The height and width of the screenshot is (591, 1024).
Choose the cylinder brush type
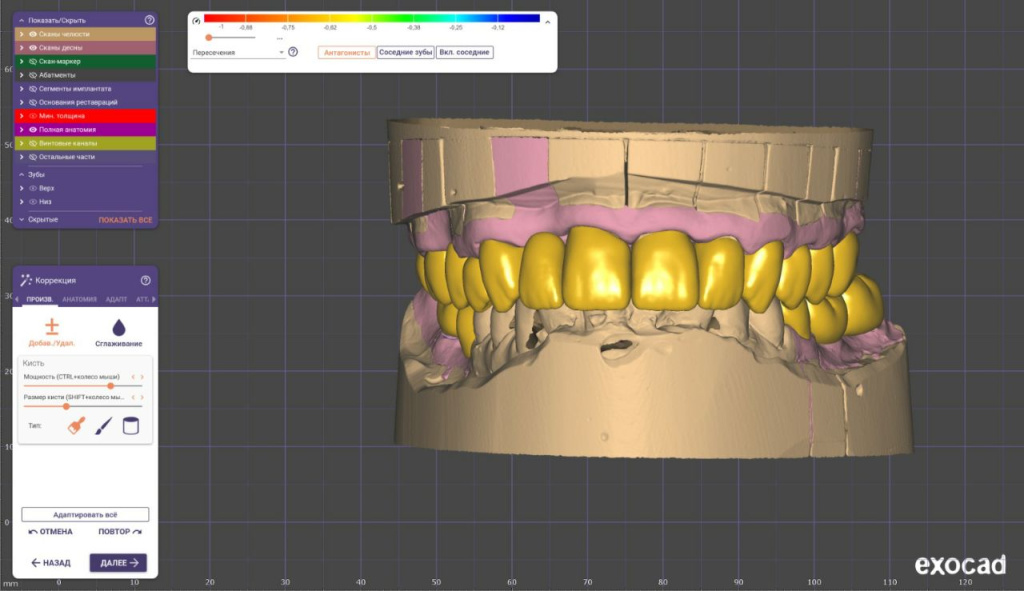tap(130, 426)
